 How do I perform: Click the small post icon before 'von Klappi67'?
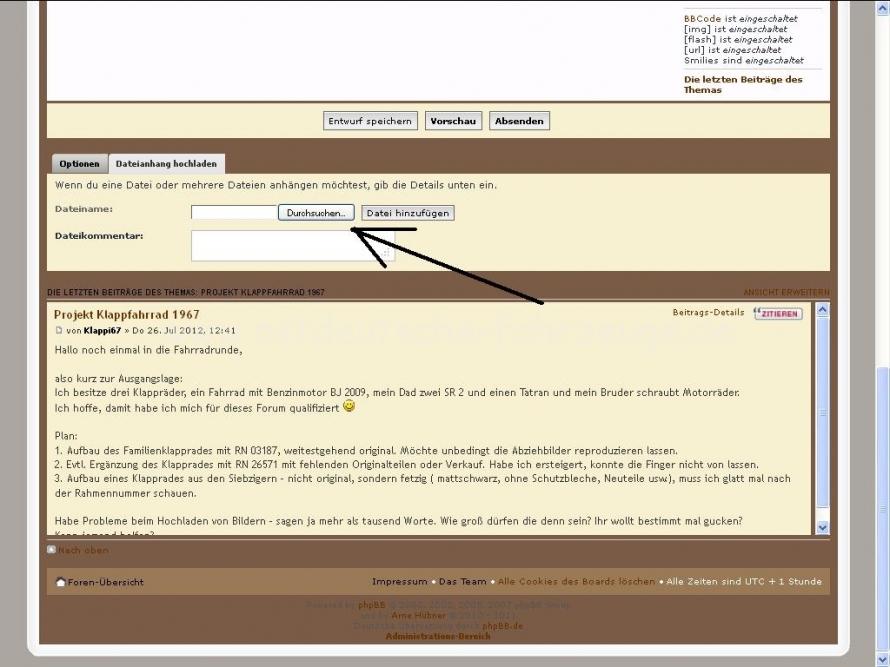59,330
